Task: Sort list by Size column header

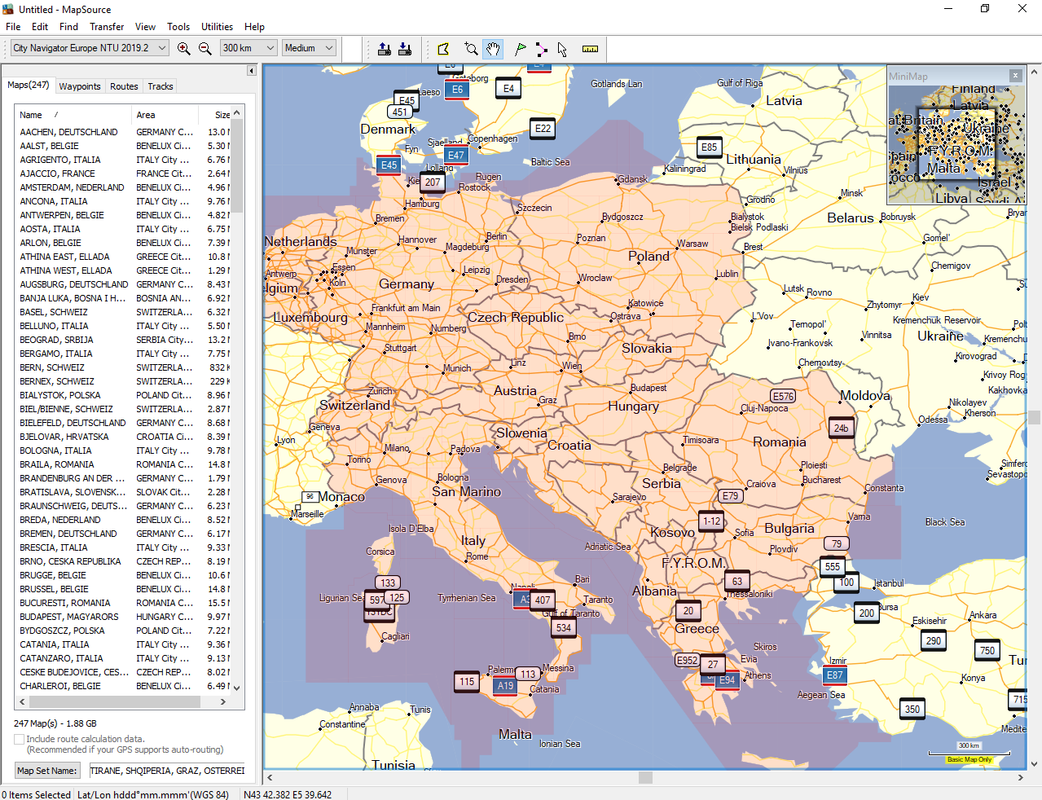Action: point(215,115)
